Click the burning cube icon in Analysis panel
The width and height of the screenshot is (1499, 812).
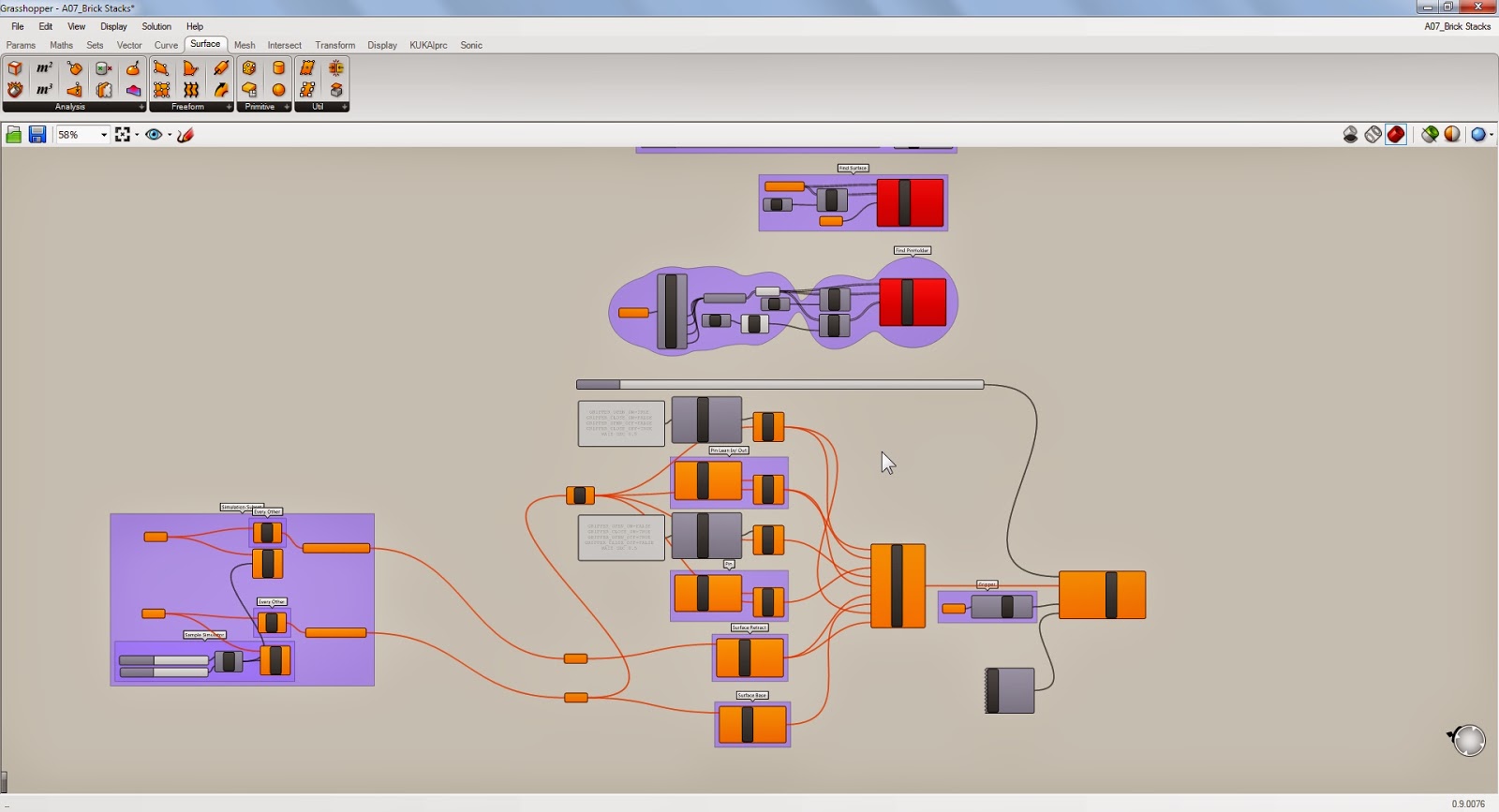pyautogui.click(x=15, y=90)
